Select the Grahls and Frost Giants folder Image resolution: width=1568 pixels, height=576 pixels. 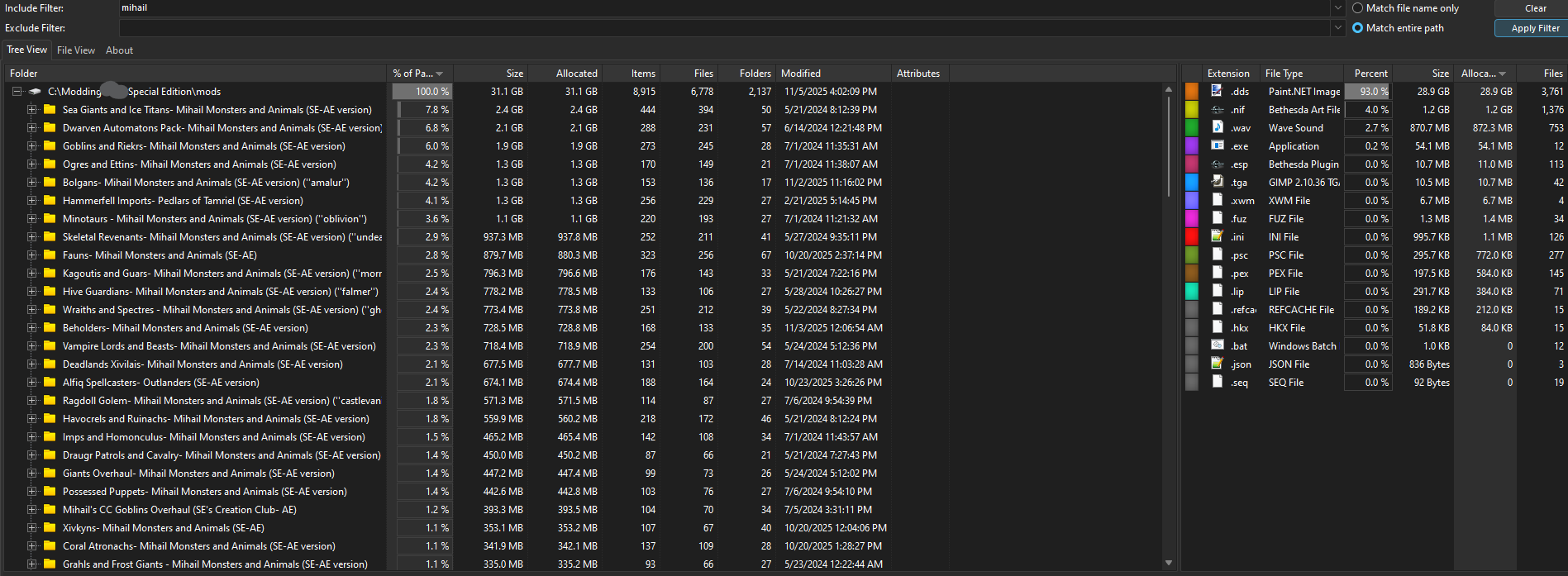point(215,564)
